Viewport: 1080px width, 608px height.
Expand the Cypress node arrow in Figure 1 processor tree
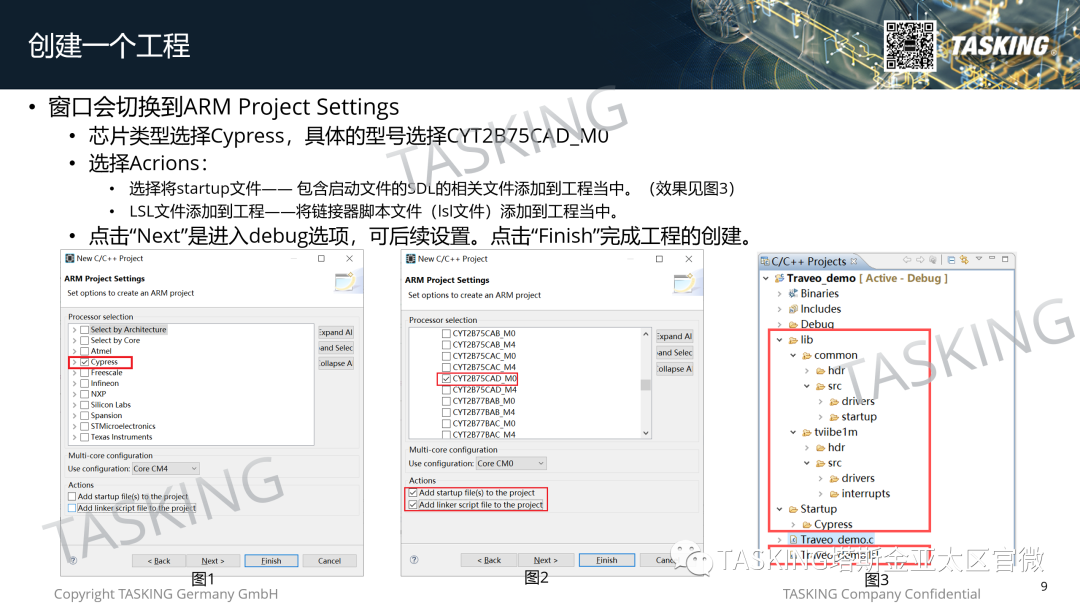(74, 362)
